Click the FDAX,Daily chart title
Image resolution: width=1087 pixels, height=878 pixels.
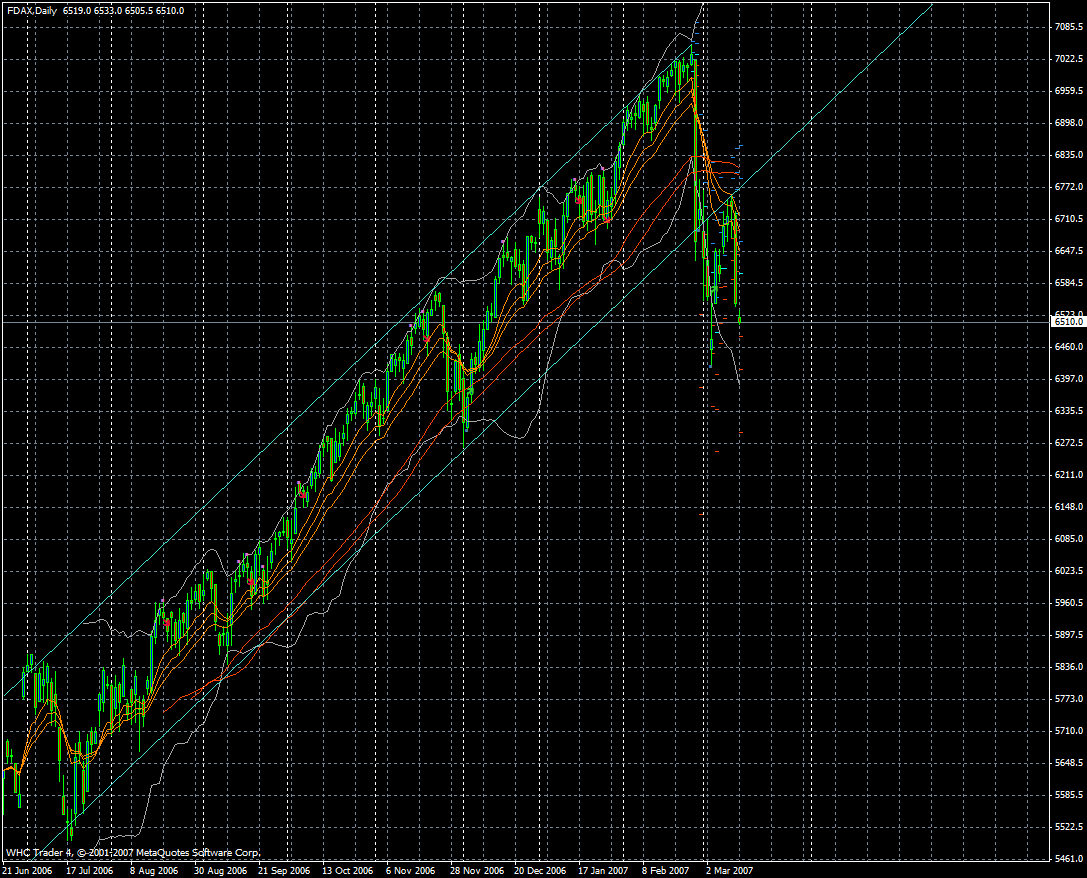pyautogui.click(x=32, y=11)
